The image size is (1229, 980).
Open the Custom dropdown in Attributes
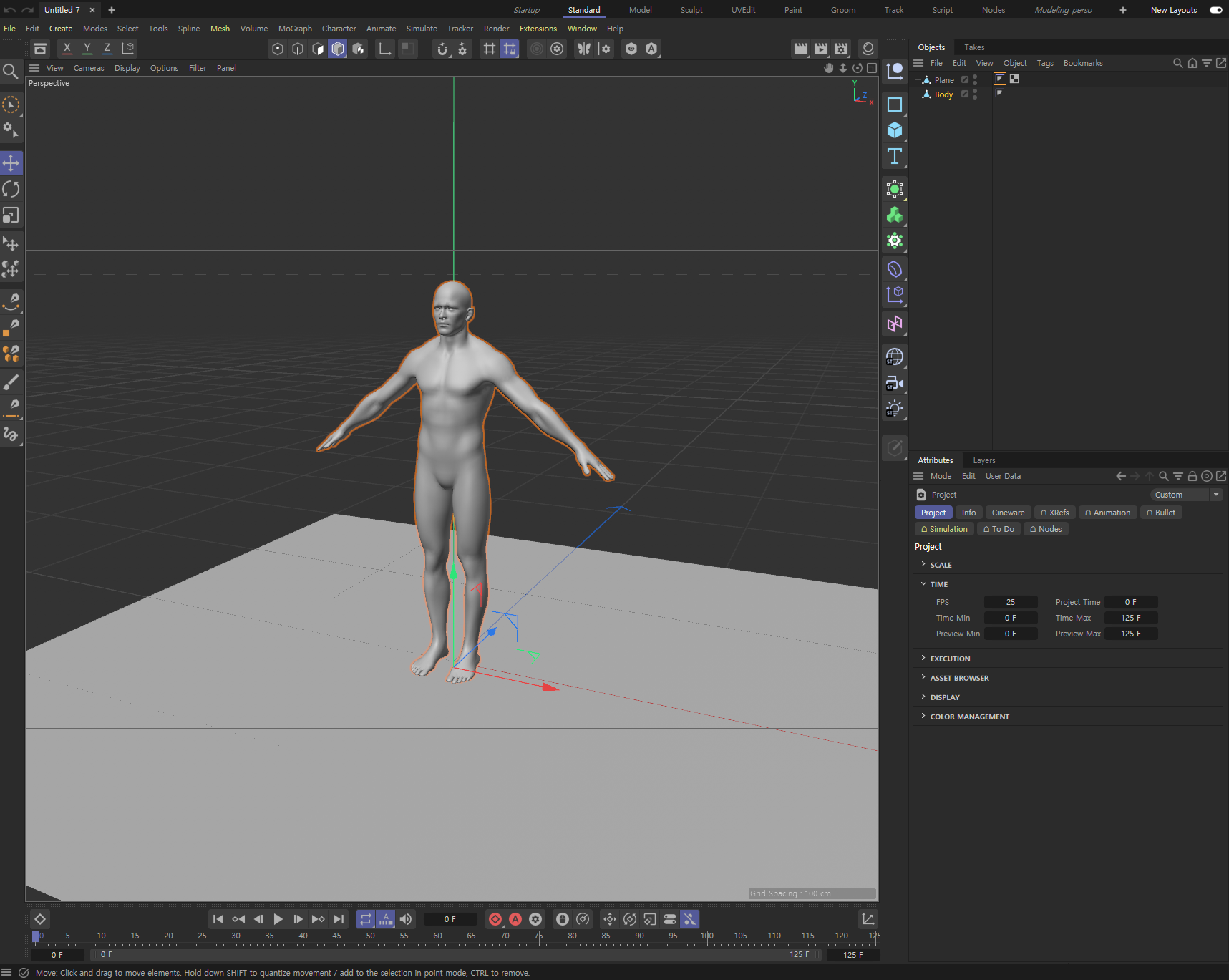(x=1187, y=495)
